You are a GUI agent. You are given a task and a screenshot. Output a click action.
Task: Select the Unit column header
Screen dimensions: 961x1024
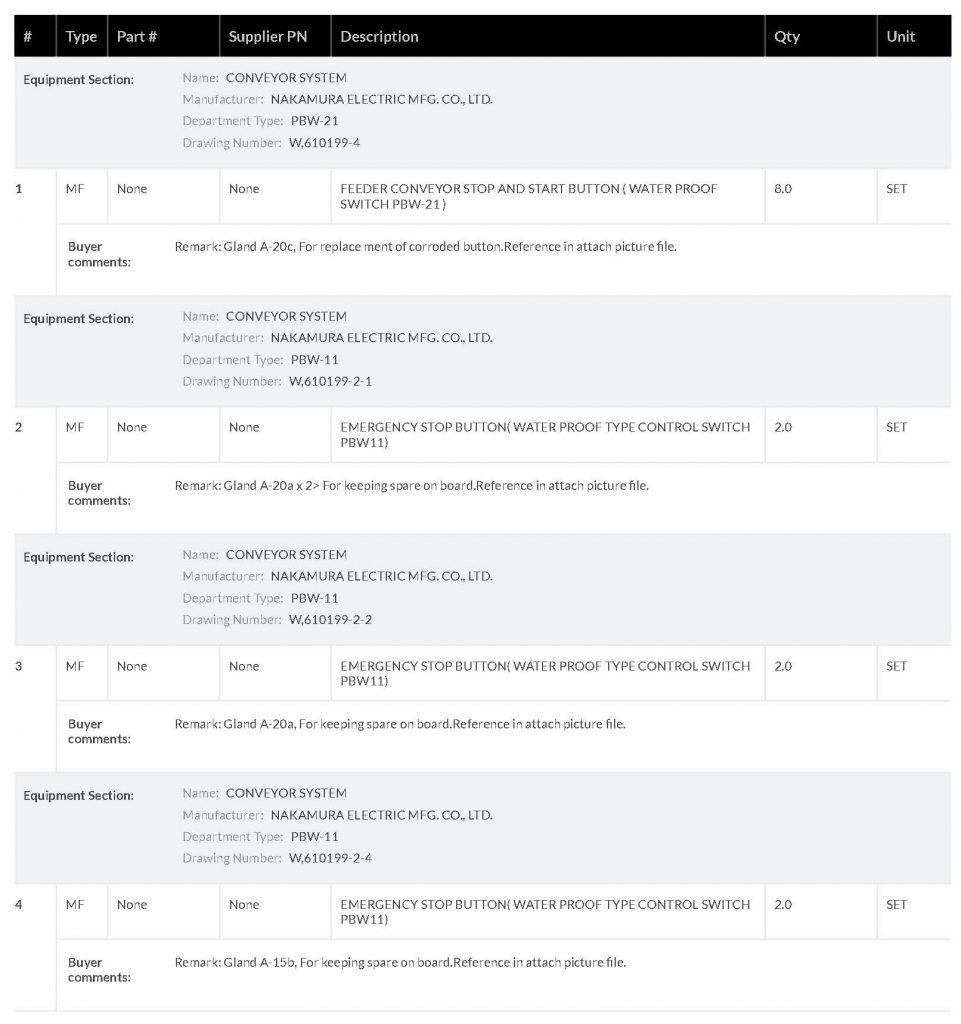click(x=900, y=37)
